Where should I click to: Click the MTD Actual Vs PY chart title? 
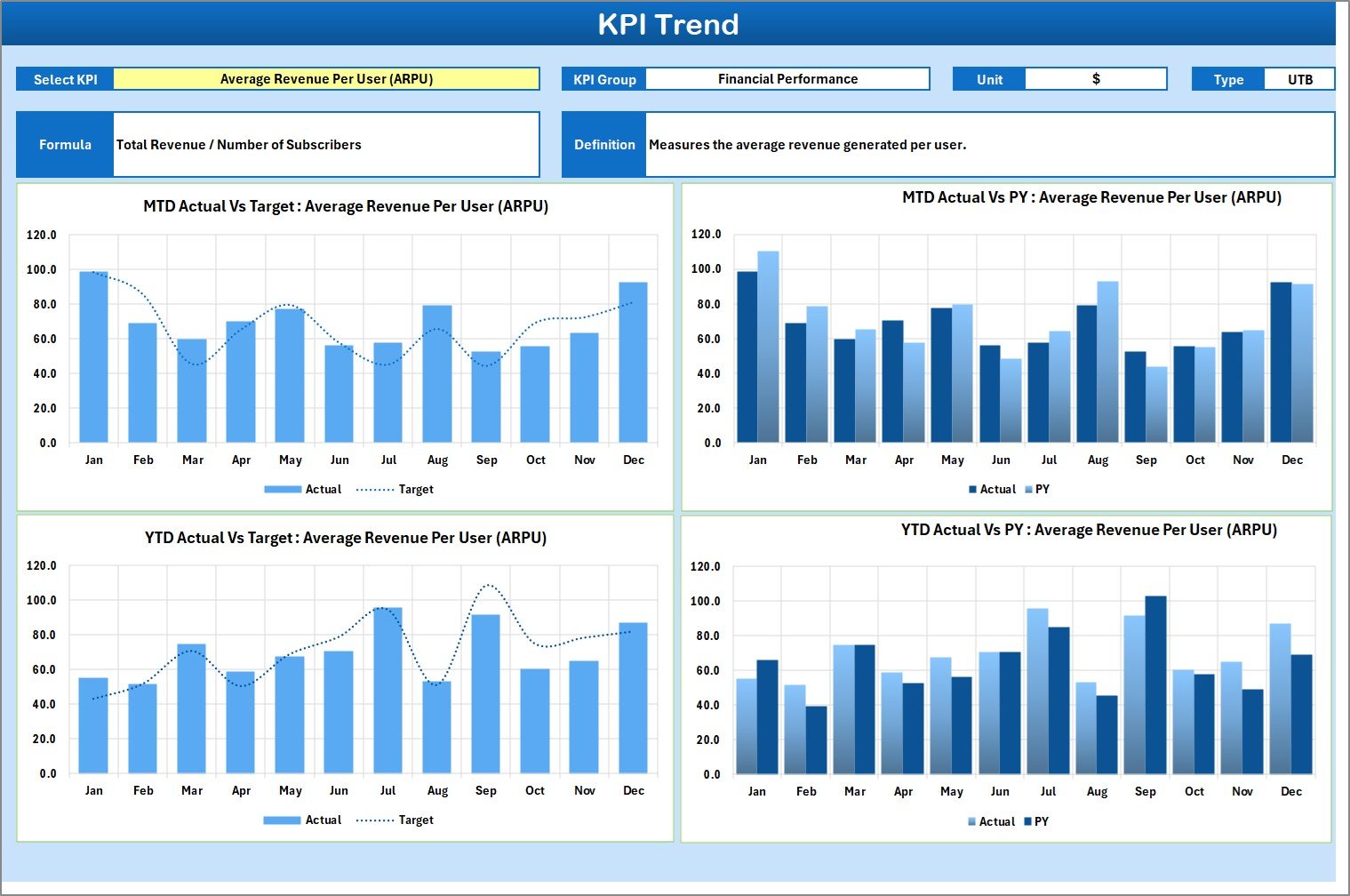[x=1091, y=197]
